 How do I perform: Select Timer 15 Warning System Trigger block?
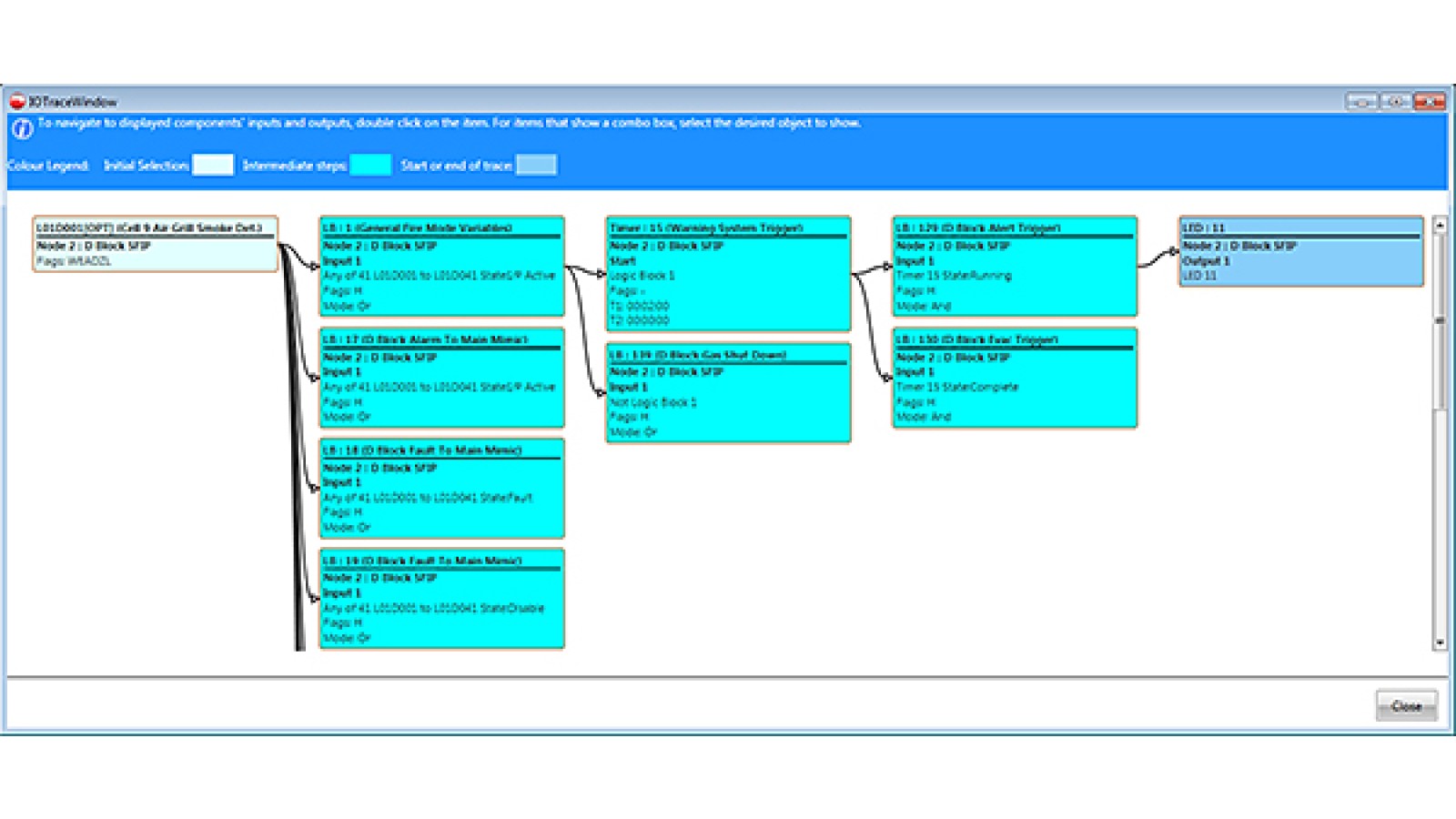pyautogui.click(x=728, y=273)
